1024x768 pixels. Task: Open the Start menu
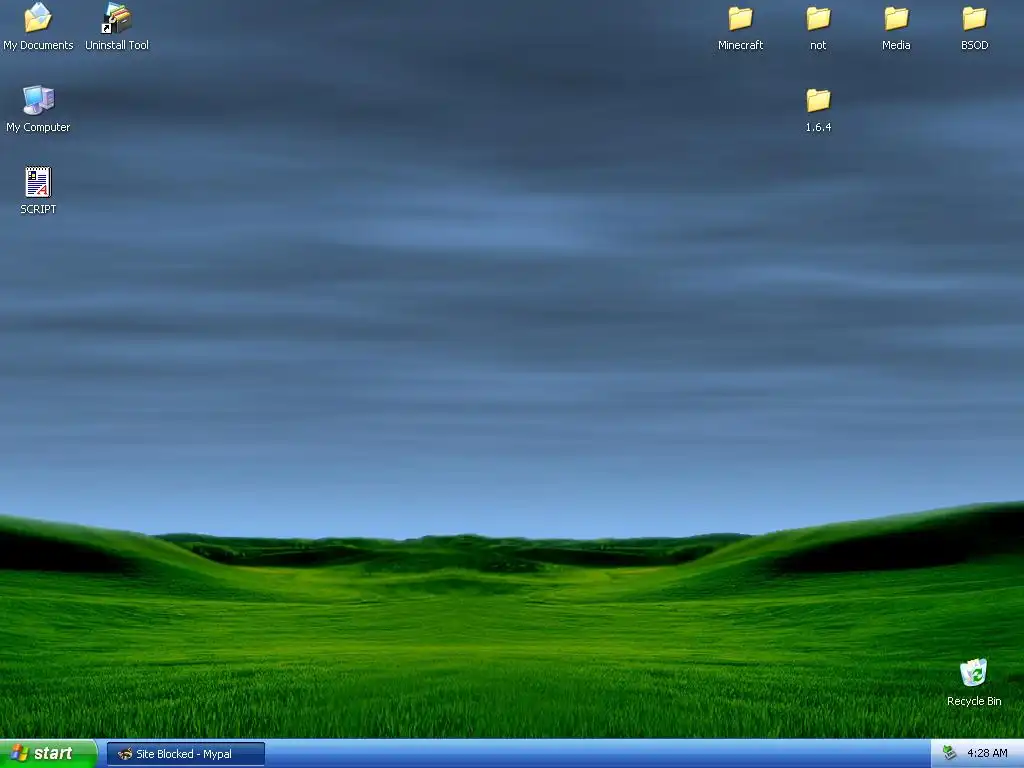(x=48, y=754)
